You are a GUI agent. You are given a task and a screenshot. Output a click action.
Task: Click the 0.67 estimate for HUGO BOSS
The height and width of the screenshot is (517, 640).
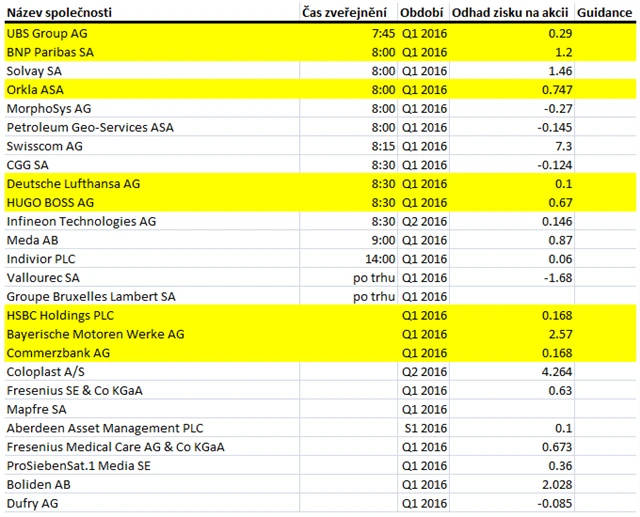pyautogui.click(x=560, y=202)
